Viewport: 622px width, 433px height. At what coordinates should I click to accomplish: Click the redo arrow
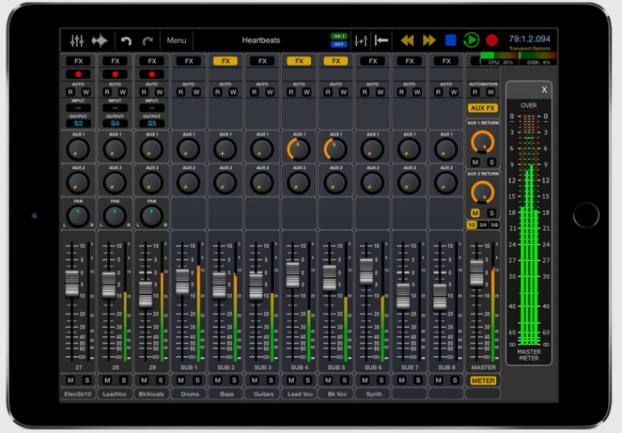[147, 40]
